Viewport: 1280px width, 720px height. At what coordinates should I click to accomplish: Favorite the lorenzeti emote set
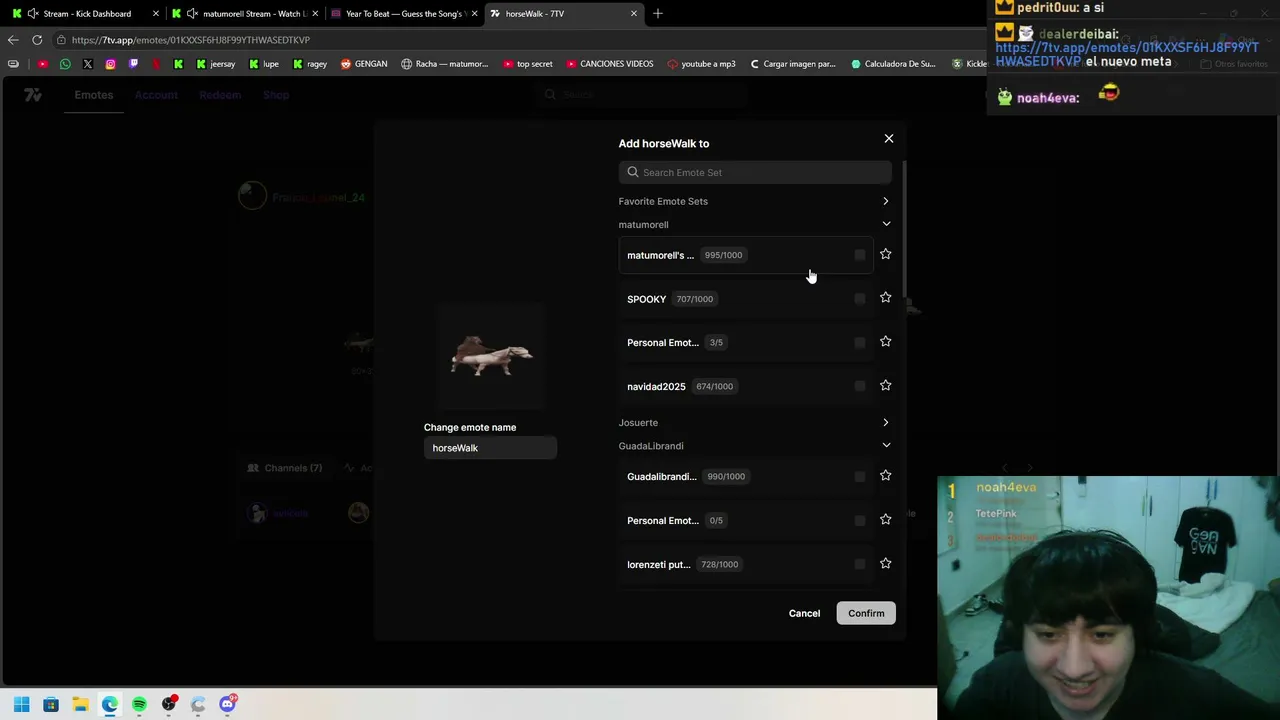[885, 564]
